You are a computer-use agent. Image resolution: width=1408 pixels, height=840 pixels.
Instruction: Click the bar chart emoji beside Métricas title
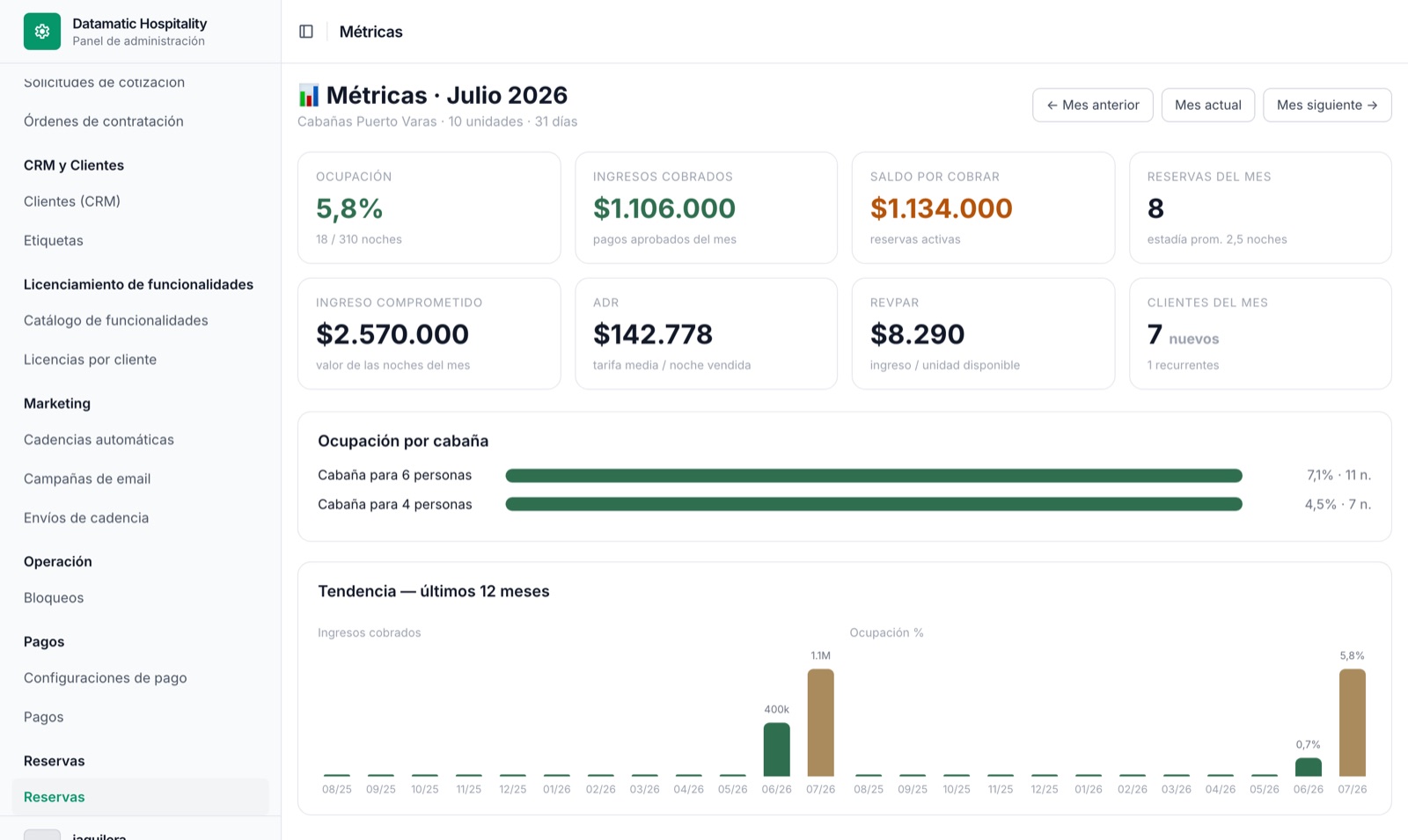pos(309,95)
